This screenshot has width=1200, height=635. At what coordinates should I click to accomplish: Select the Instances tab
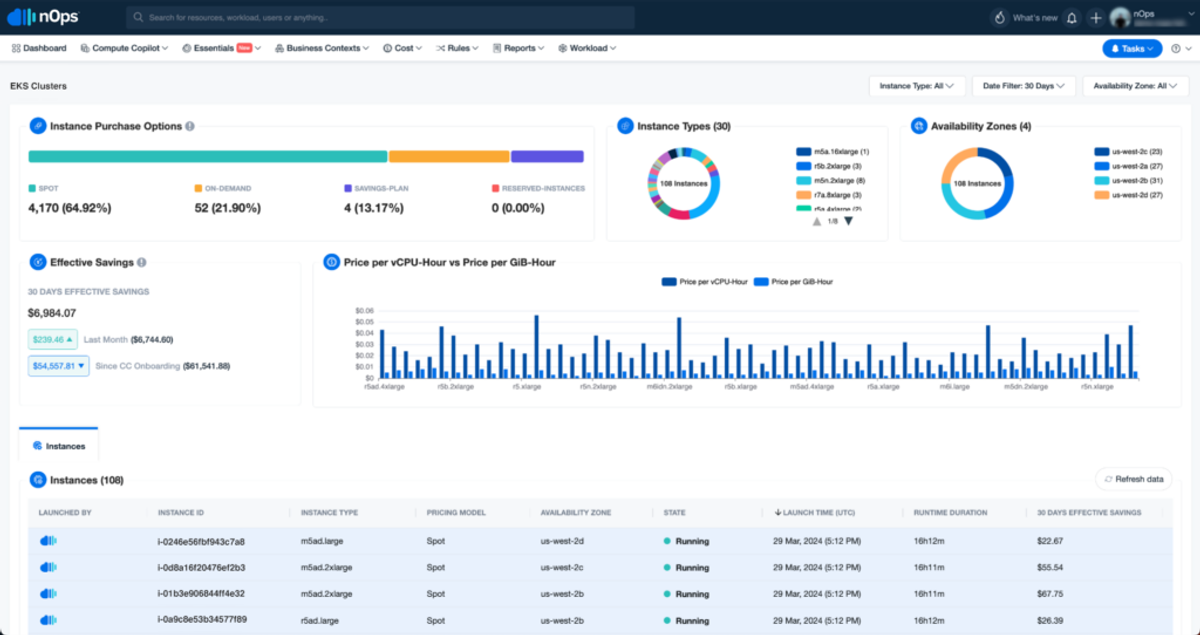click(59, 446)
